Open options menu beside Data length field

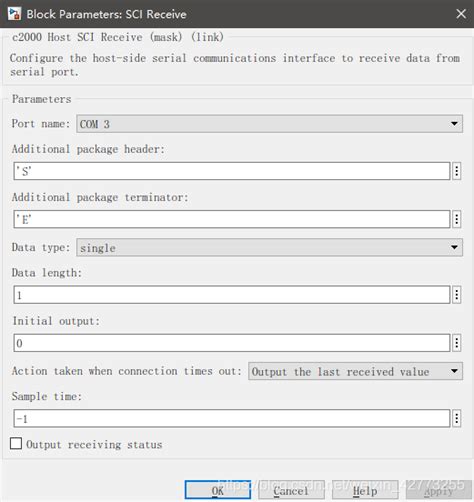pyautogui.click(x=457, y=295)
